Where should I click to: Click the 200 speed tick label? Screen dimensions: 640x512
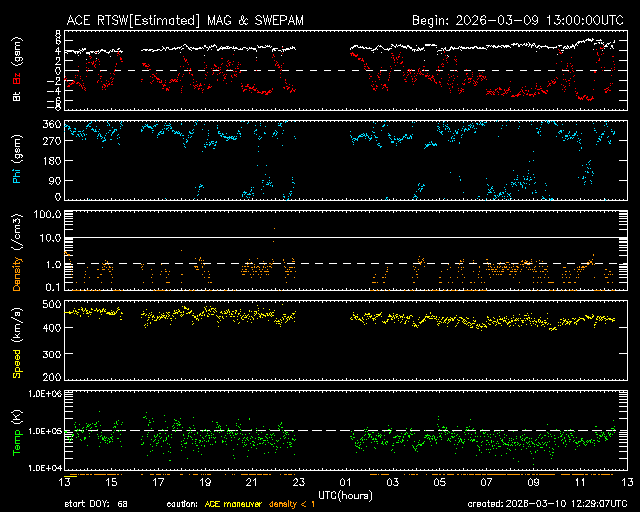coord(52,376)
